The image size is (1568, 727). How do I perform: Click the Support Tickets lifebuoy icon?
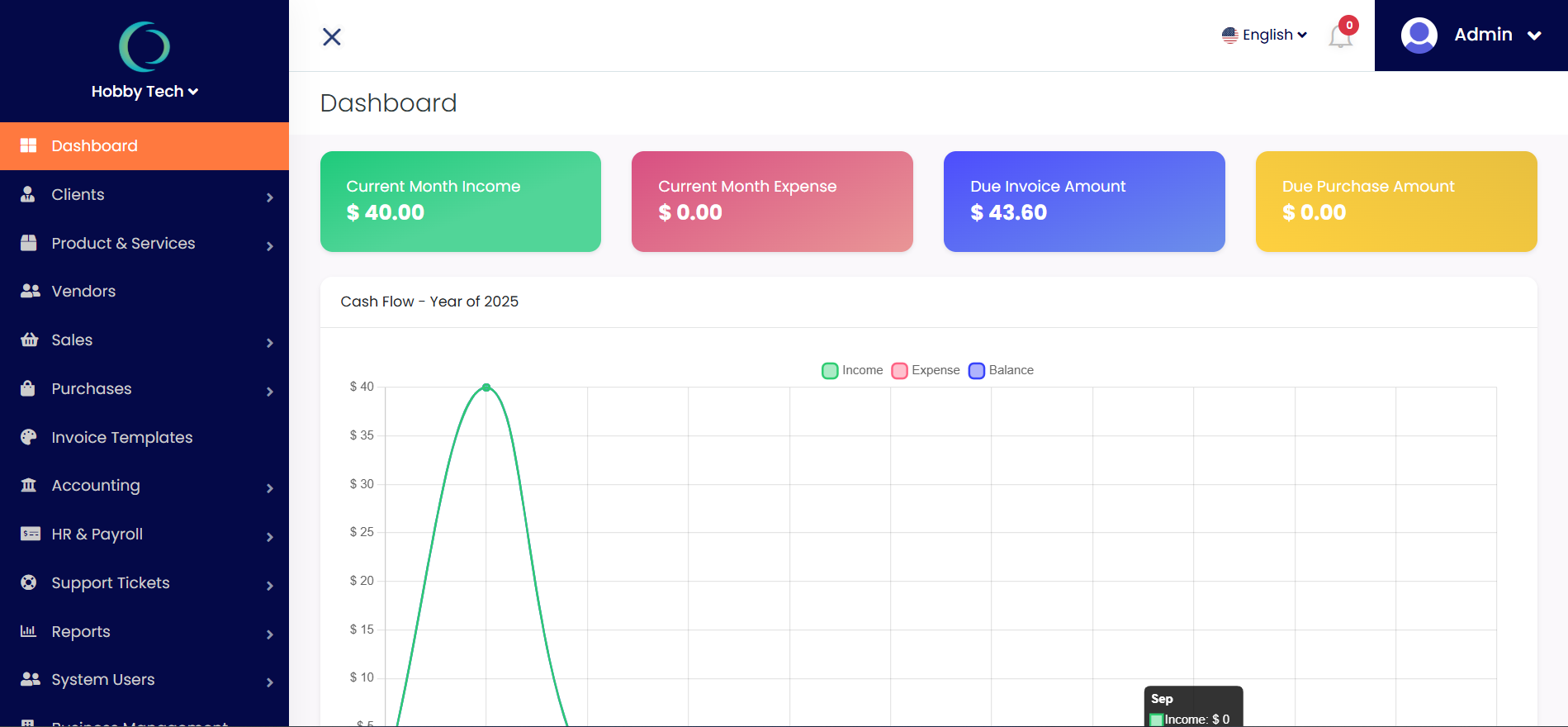click(x=29, y=582)
